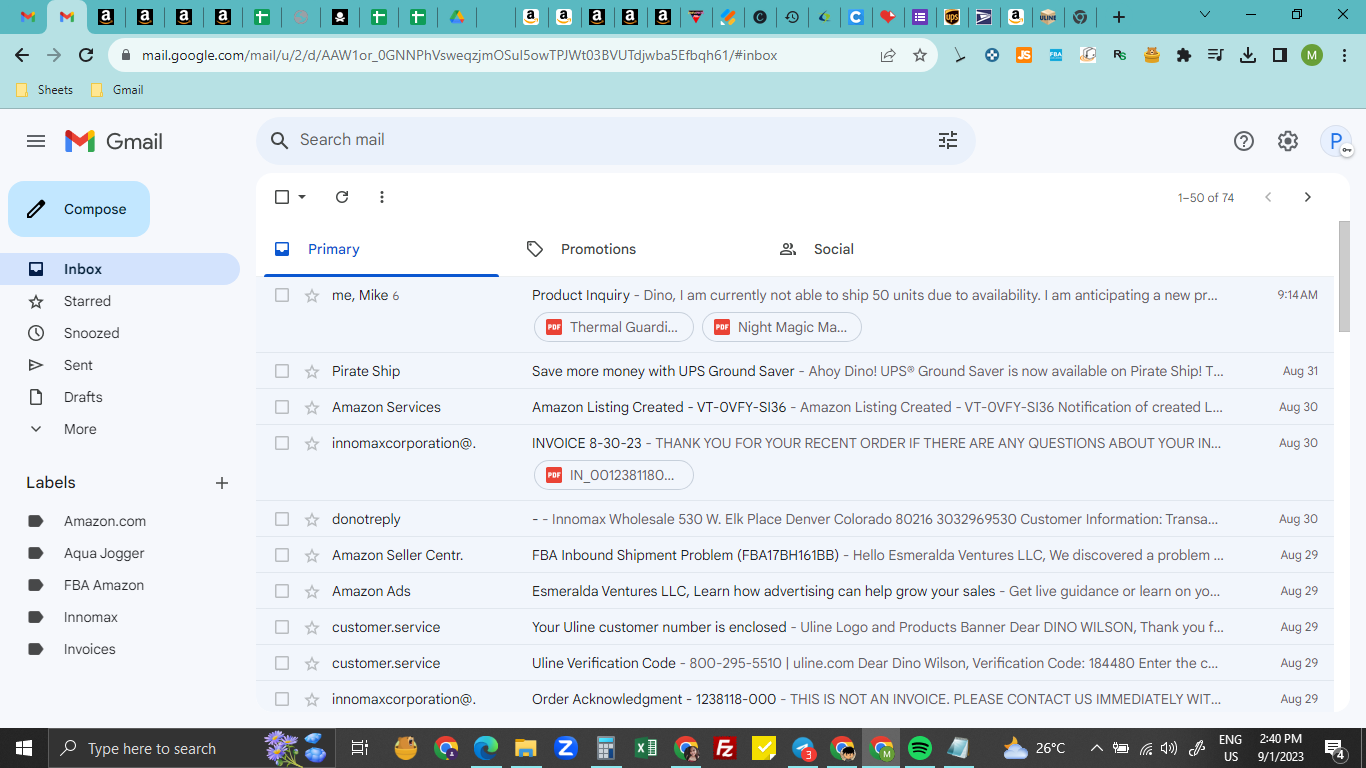Open the Aqua Jogger label

[104, 553]
